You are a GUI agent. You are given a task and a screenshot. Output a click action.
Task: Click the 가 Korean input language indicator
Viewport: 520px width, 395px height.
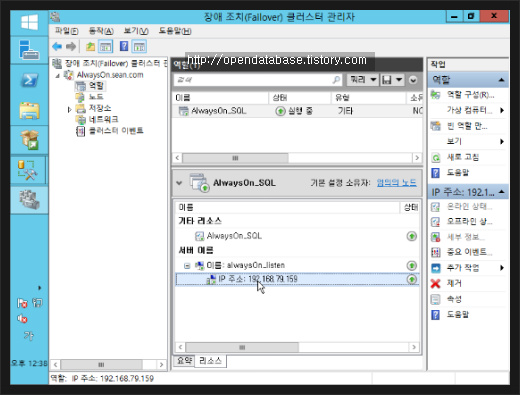click(x=29, y=335)
